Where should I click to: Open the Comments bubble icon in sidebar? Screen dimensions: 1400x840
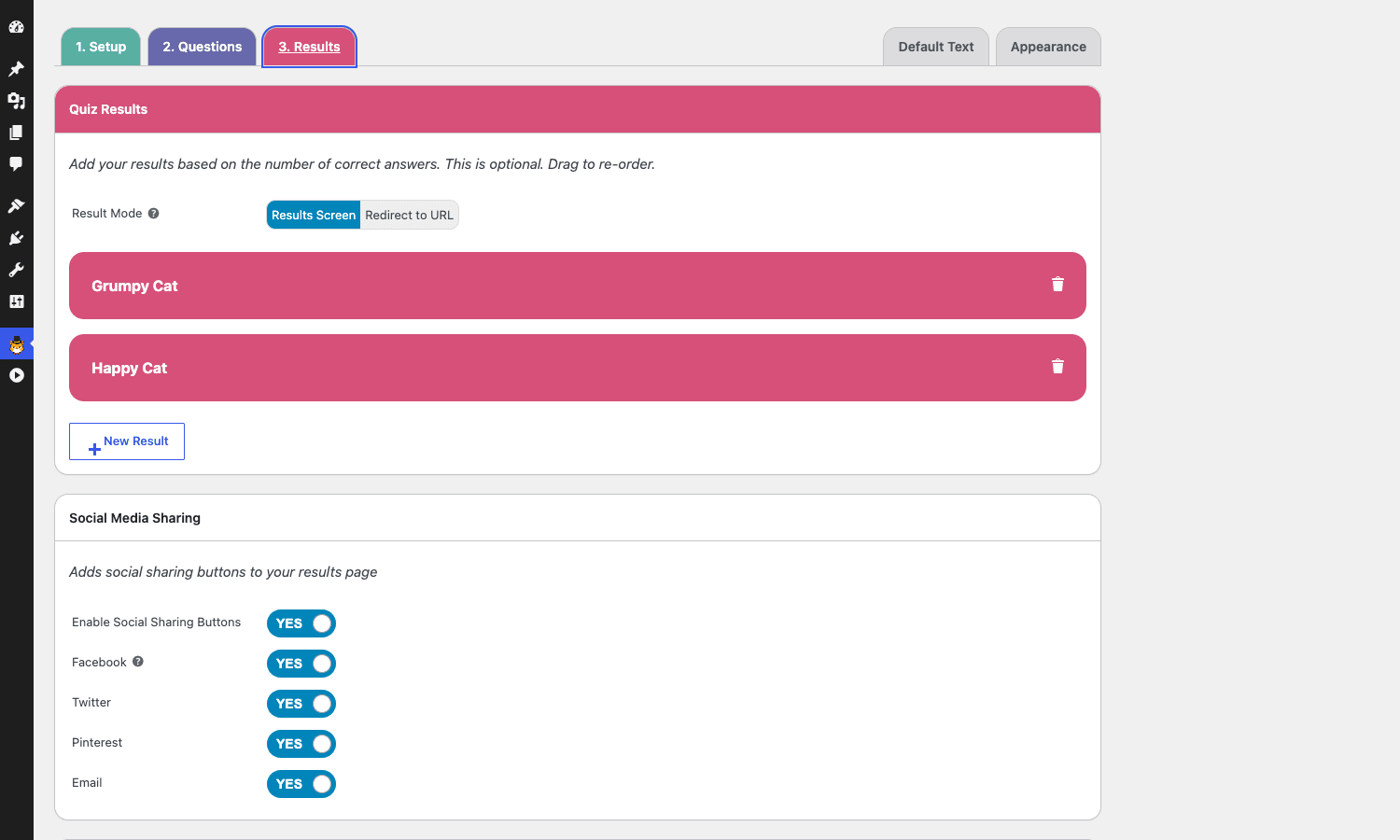pyautogui.click(x=16, y=164)
